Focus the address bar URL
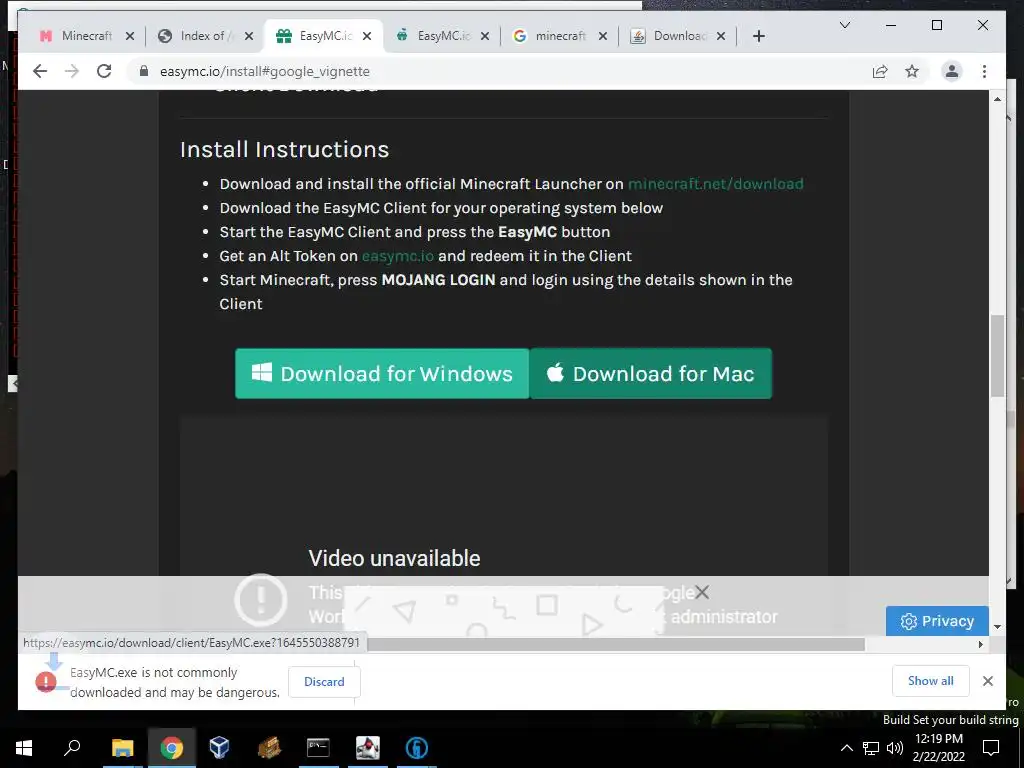The image size is (1024, 768). [264, 71]
